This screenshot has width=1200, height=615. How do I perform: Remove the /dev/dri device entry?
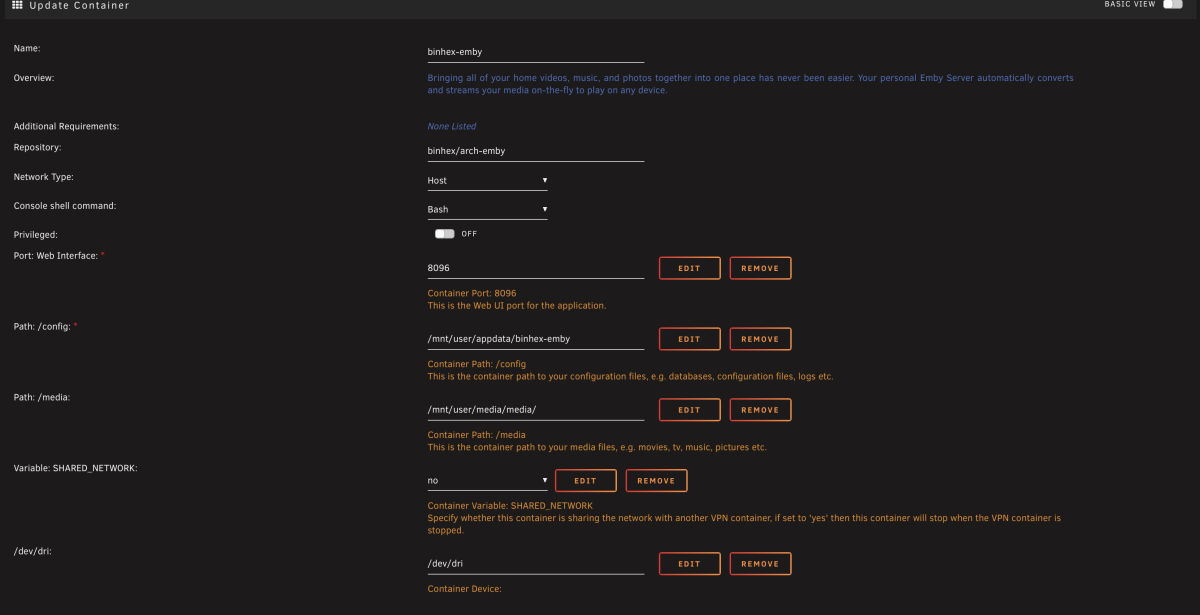pos(760,563)
